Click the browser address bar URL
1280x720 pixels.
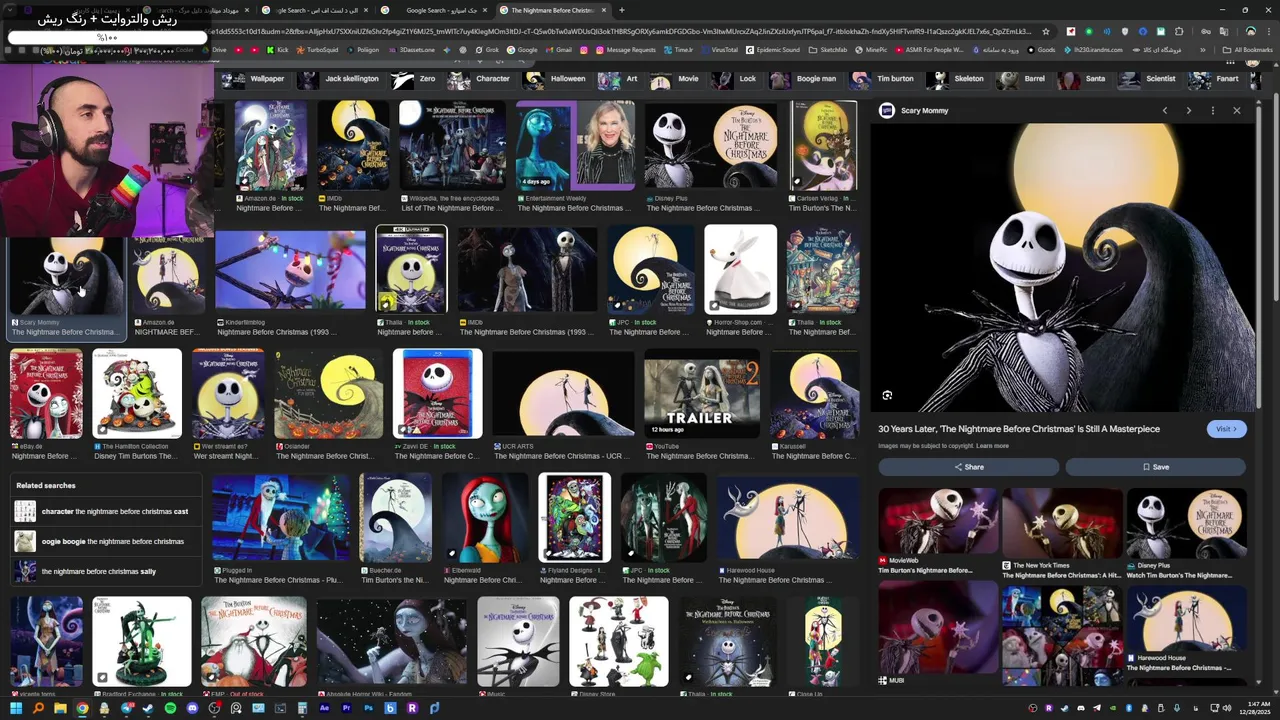620,31
